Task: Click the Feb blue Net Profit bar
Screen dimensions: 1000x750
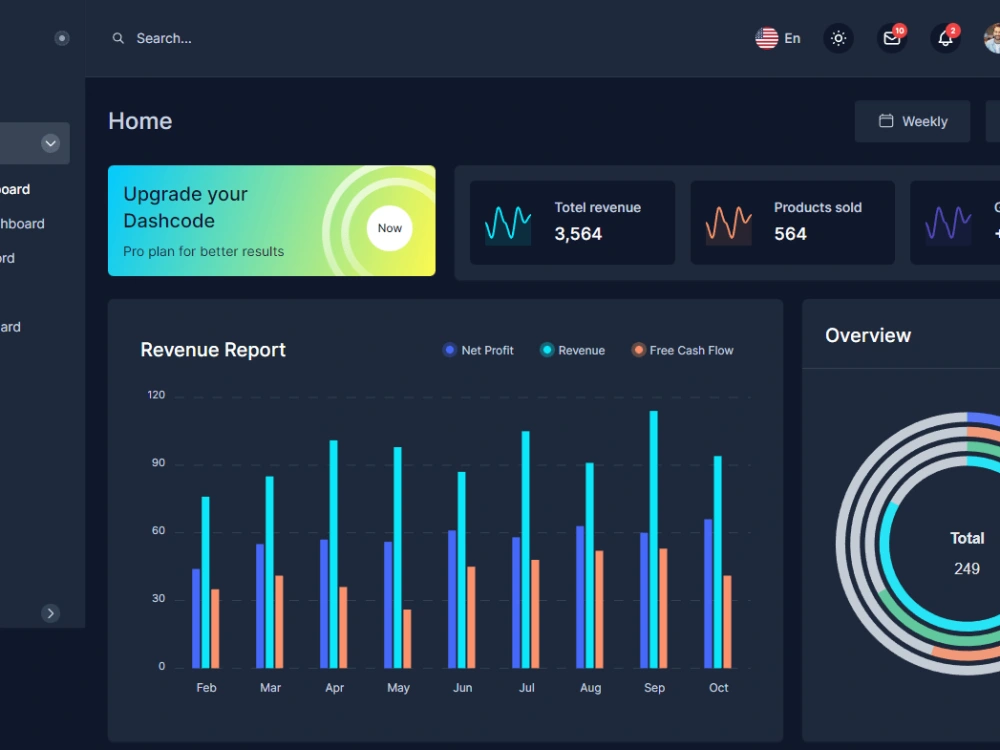Action: pyautogui.click(x=196, y=619)
